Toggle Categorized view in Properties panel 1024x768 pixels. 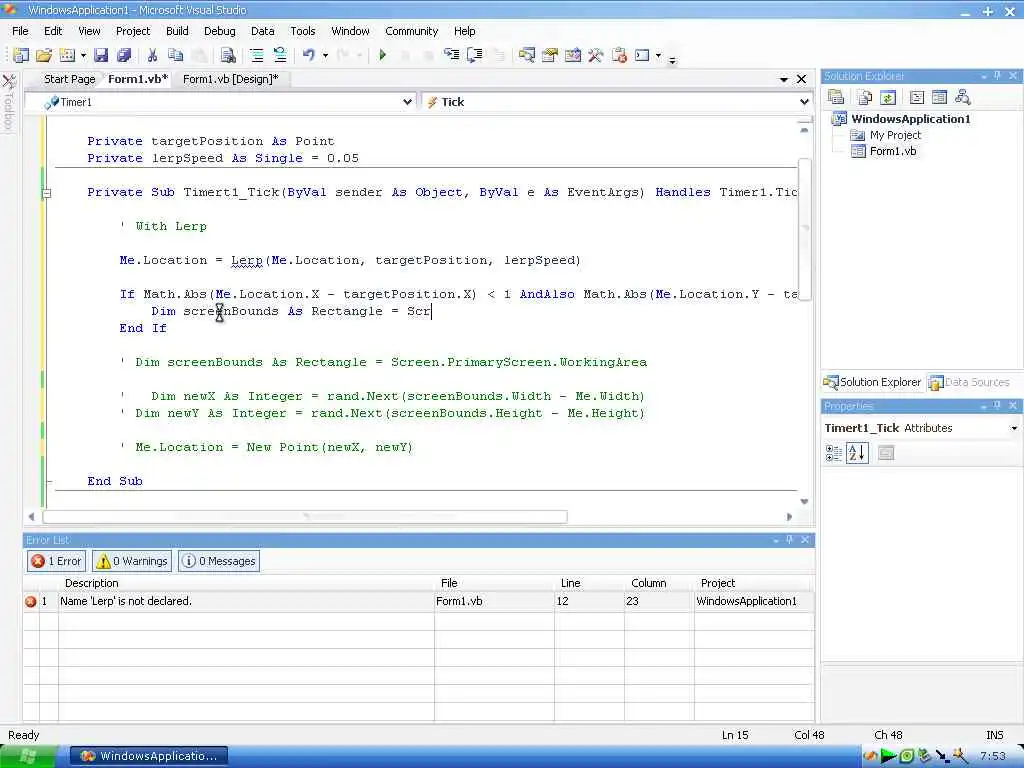pyautogui.click(x=834, y=453)
